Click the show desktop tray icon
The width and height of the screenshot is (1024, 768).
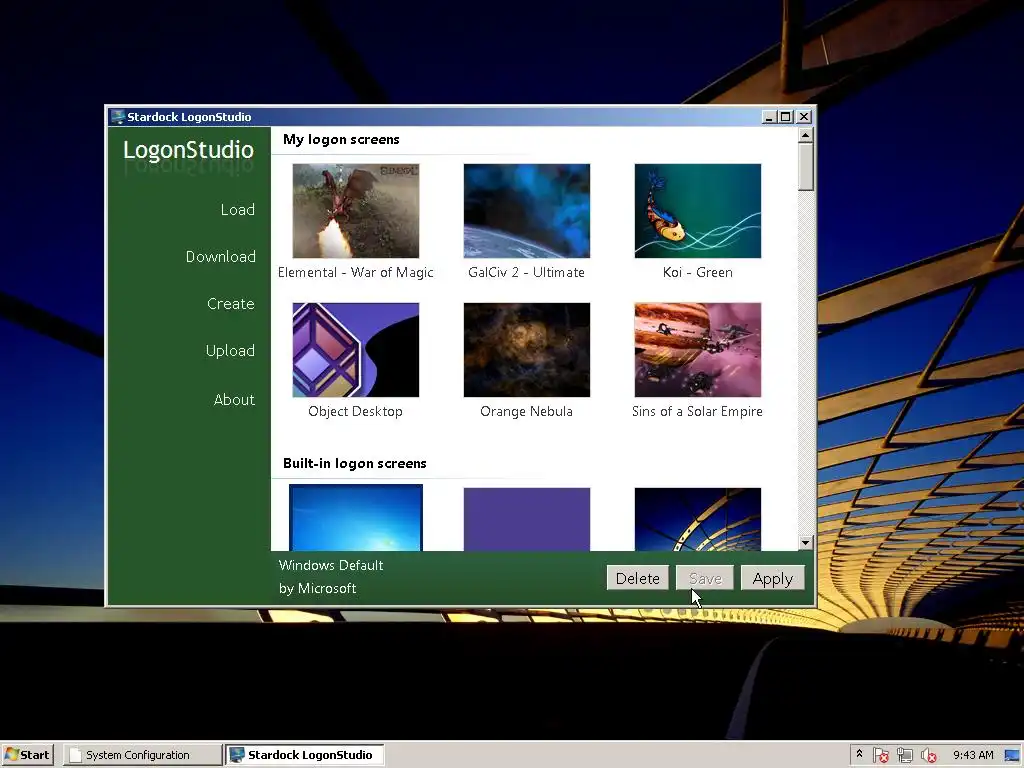point(1012,756)
